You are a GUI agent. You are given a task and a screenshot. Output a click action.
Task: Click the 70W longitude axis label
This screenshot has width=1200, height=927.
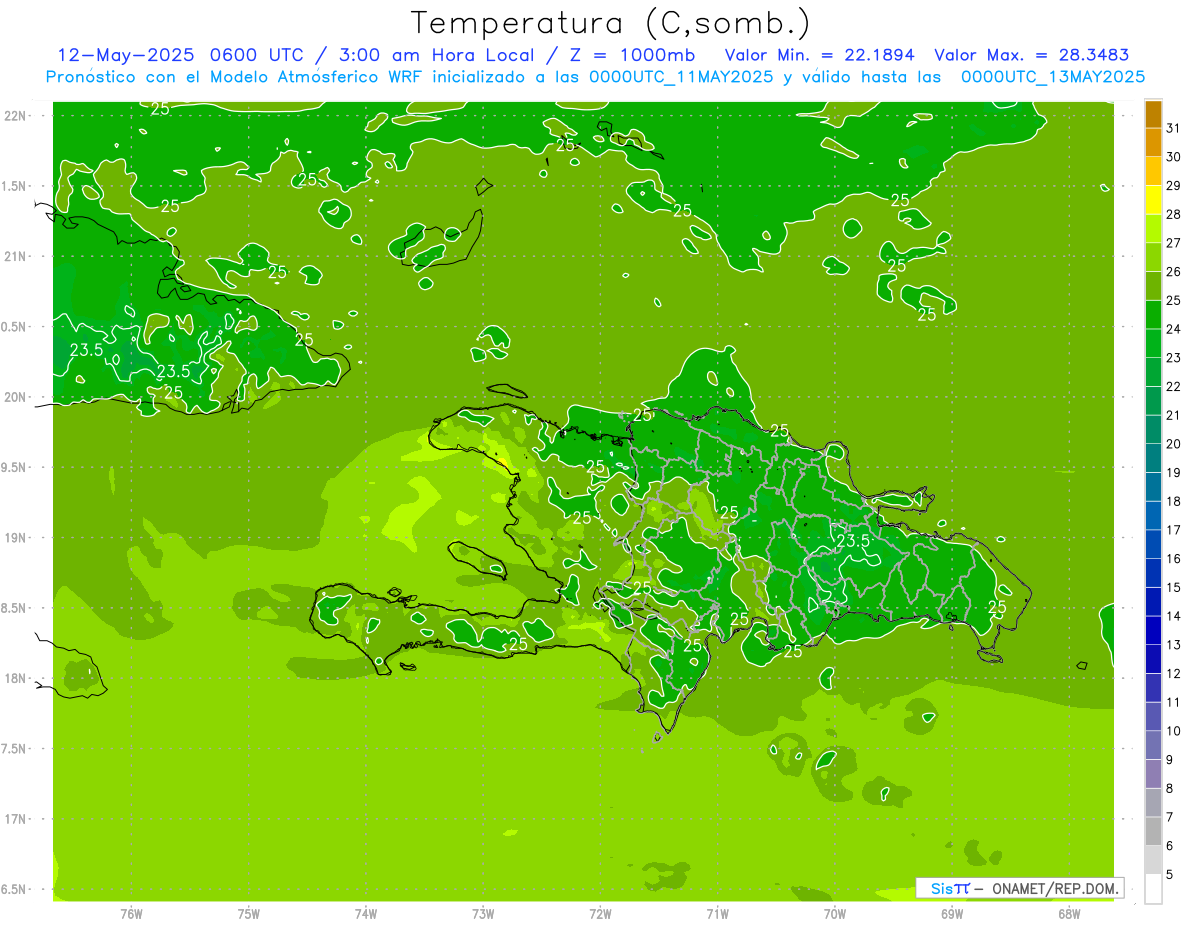coord(835,913)
